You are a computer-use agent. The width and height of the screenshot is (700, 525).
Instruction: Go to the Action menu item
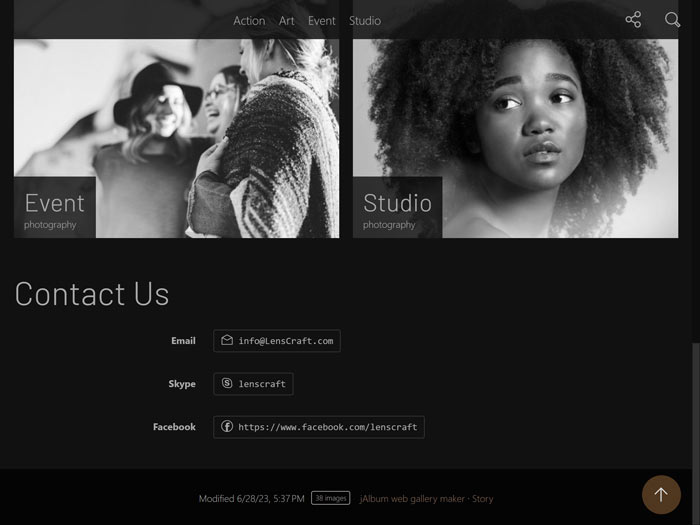[x=249, y=21]
